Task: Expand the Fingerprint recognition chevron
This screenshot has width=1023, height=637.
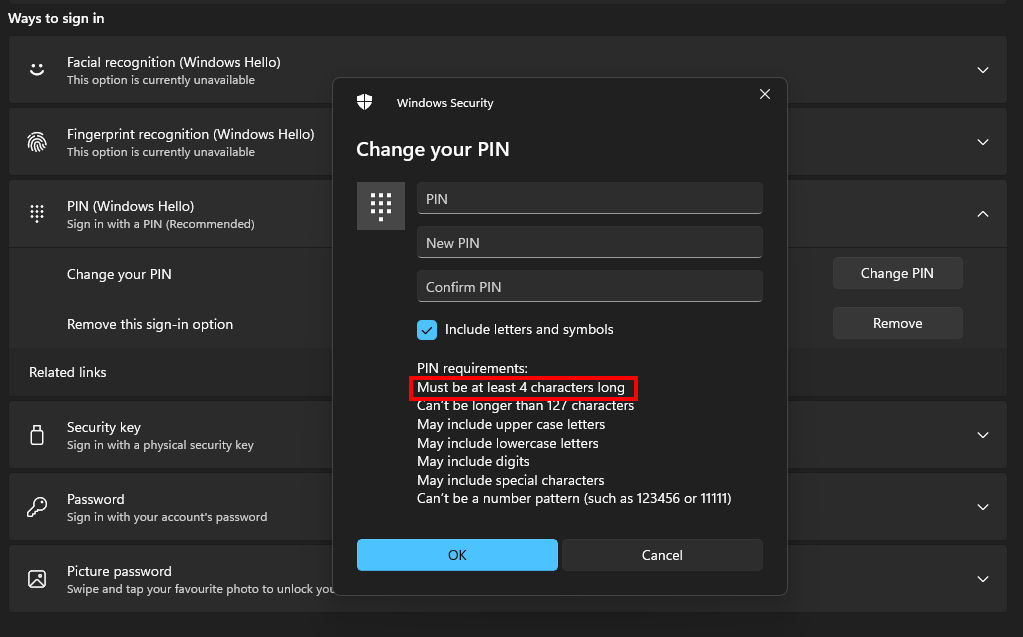Action: click(x=983, y=142)
